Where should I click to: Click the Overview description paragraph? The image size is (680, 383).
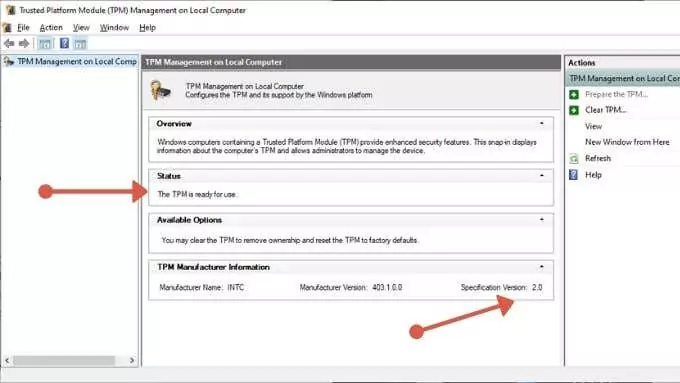point(347,147)
